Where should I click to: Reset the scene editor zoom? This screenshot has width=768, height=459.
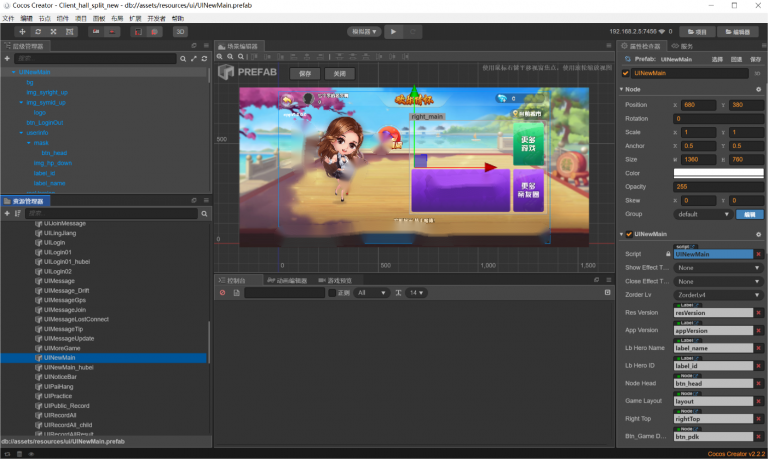pyautogui.click(x=241, y=57)
